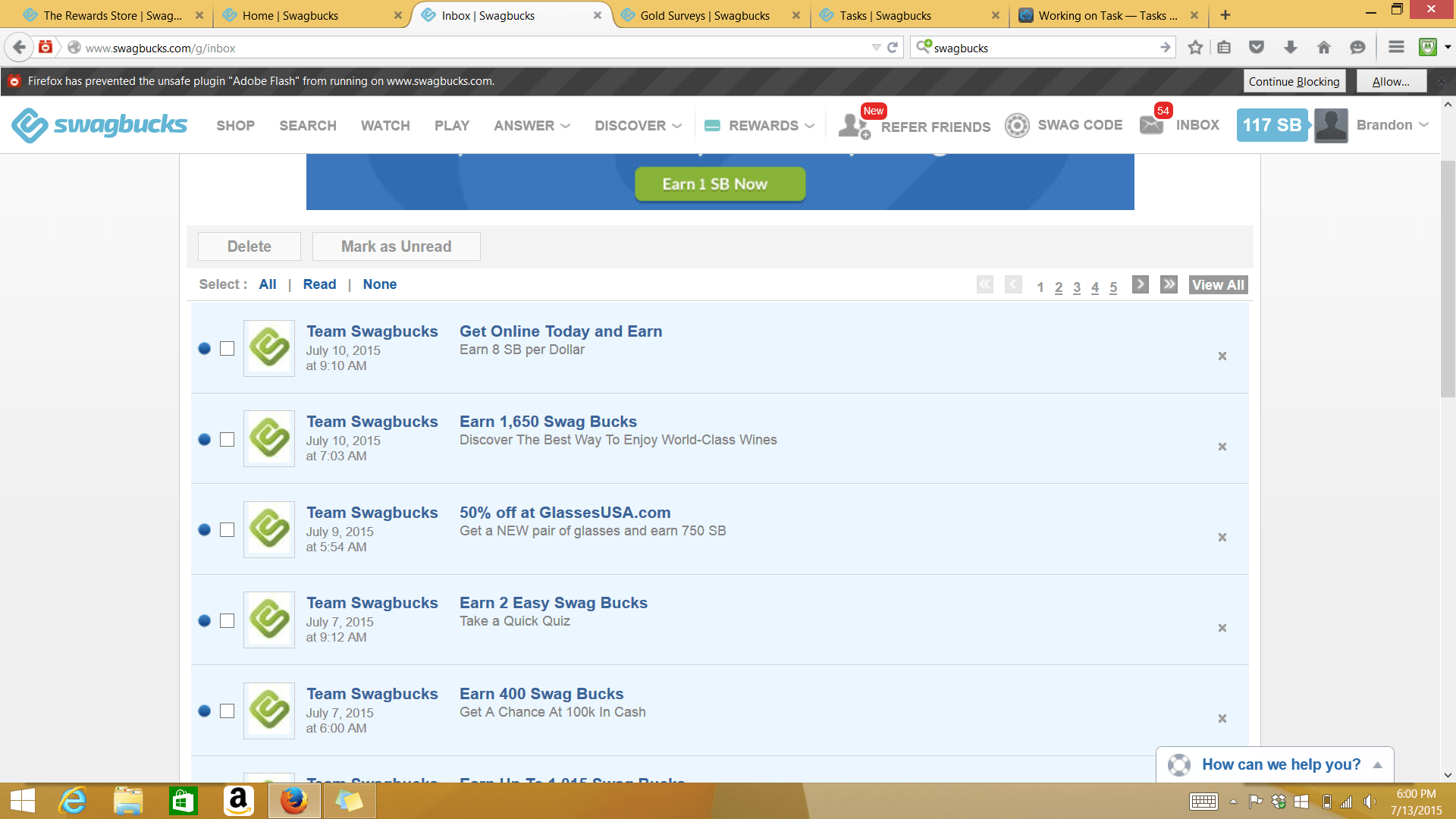1456x819 pixels.
Task: Delete the 'Get Online Today and Earn' message
Action: pos(1222,356)
